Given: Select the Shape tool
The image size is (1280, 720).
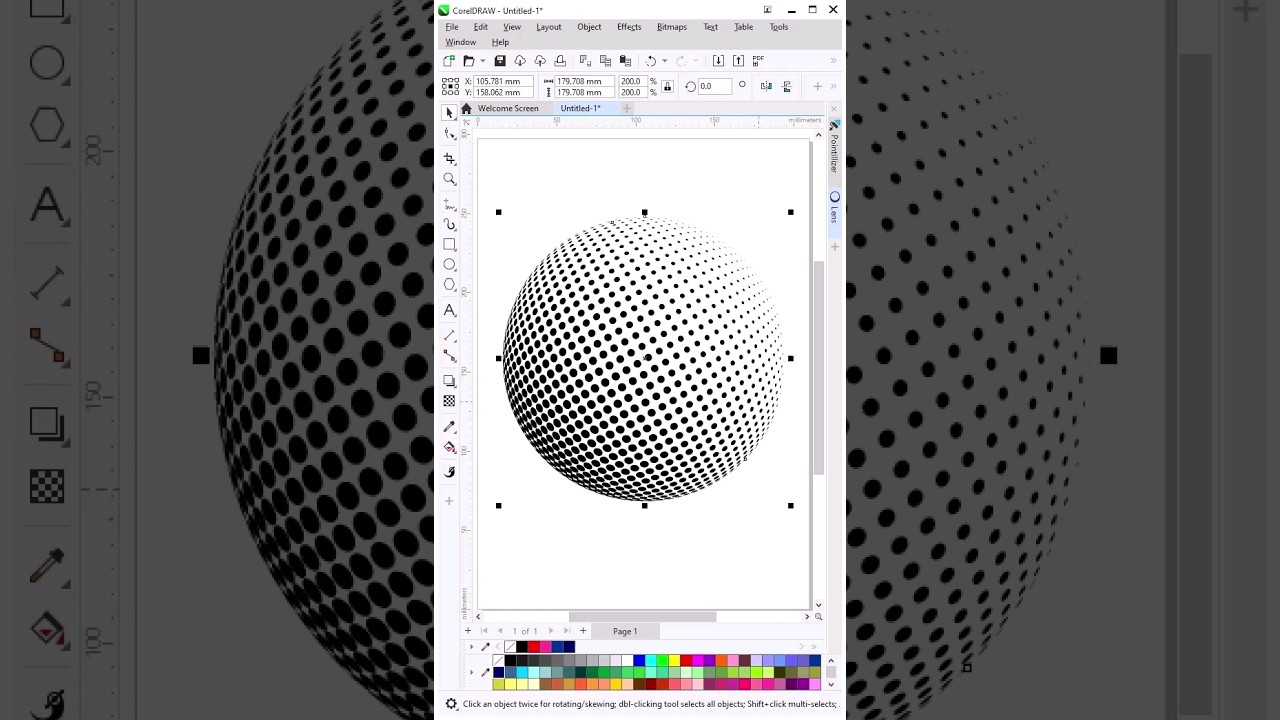Looking at the screenshot, I should coord(449,133).
